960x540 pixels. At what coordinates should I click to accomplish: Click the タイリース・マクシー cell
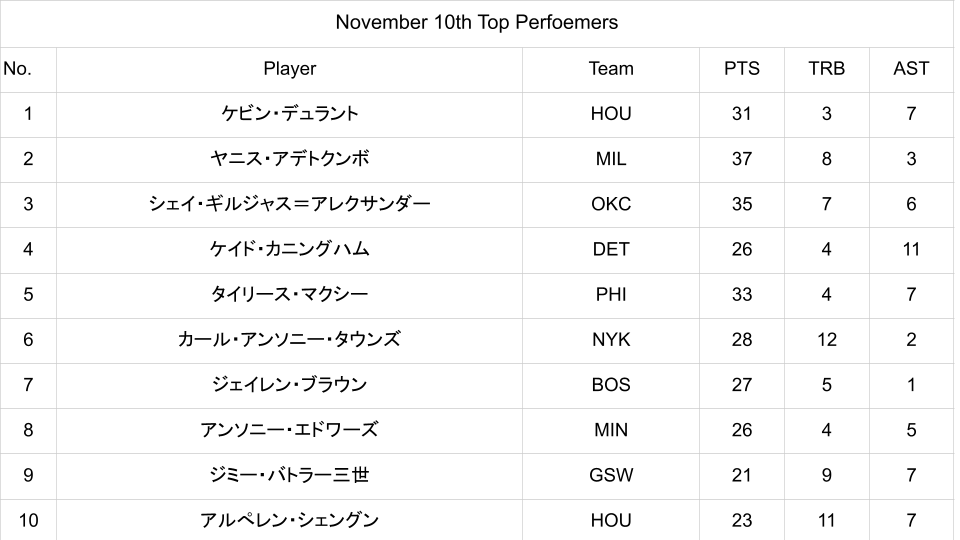290,295
